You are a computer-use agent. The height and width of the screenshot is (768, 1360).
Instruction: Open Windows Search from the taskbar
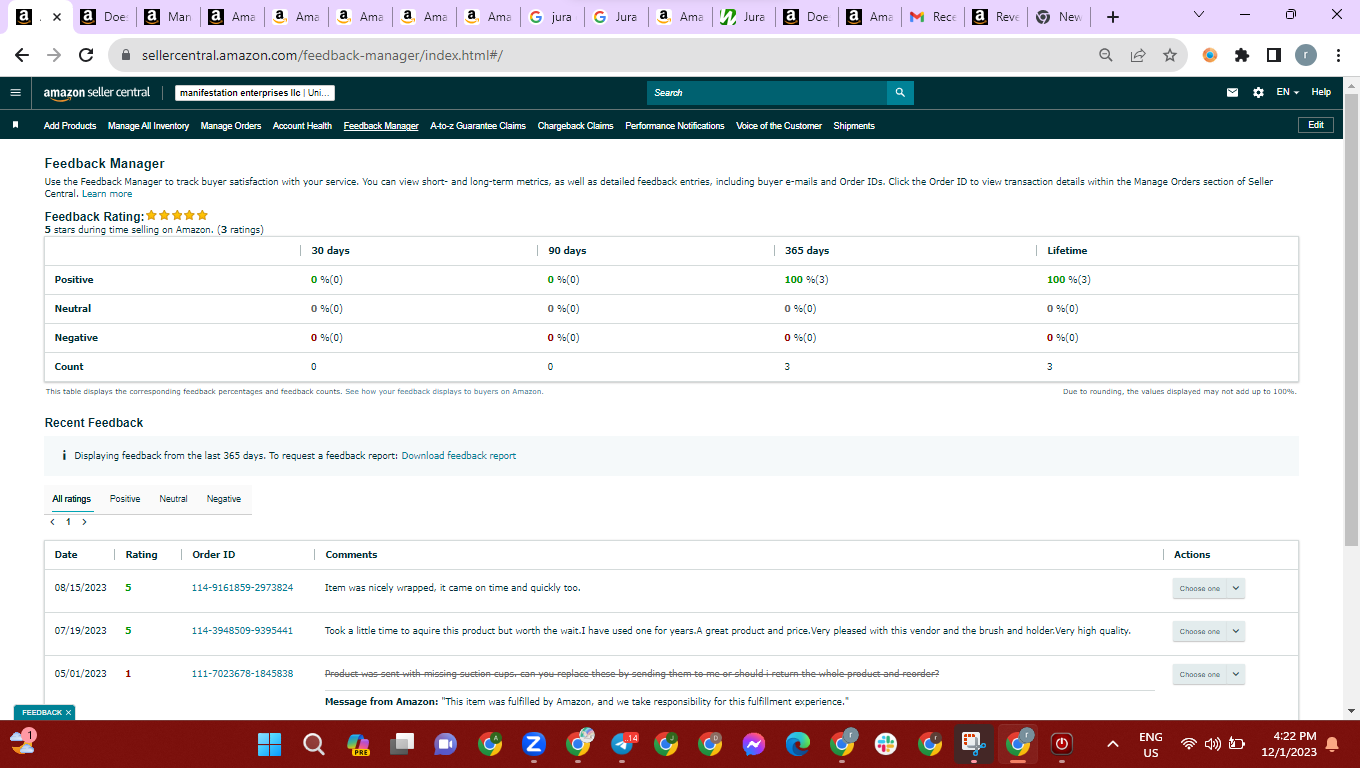click(x=314, y=744)
